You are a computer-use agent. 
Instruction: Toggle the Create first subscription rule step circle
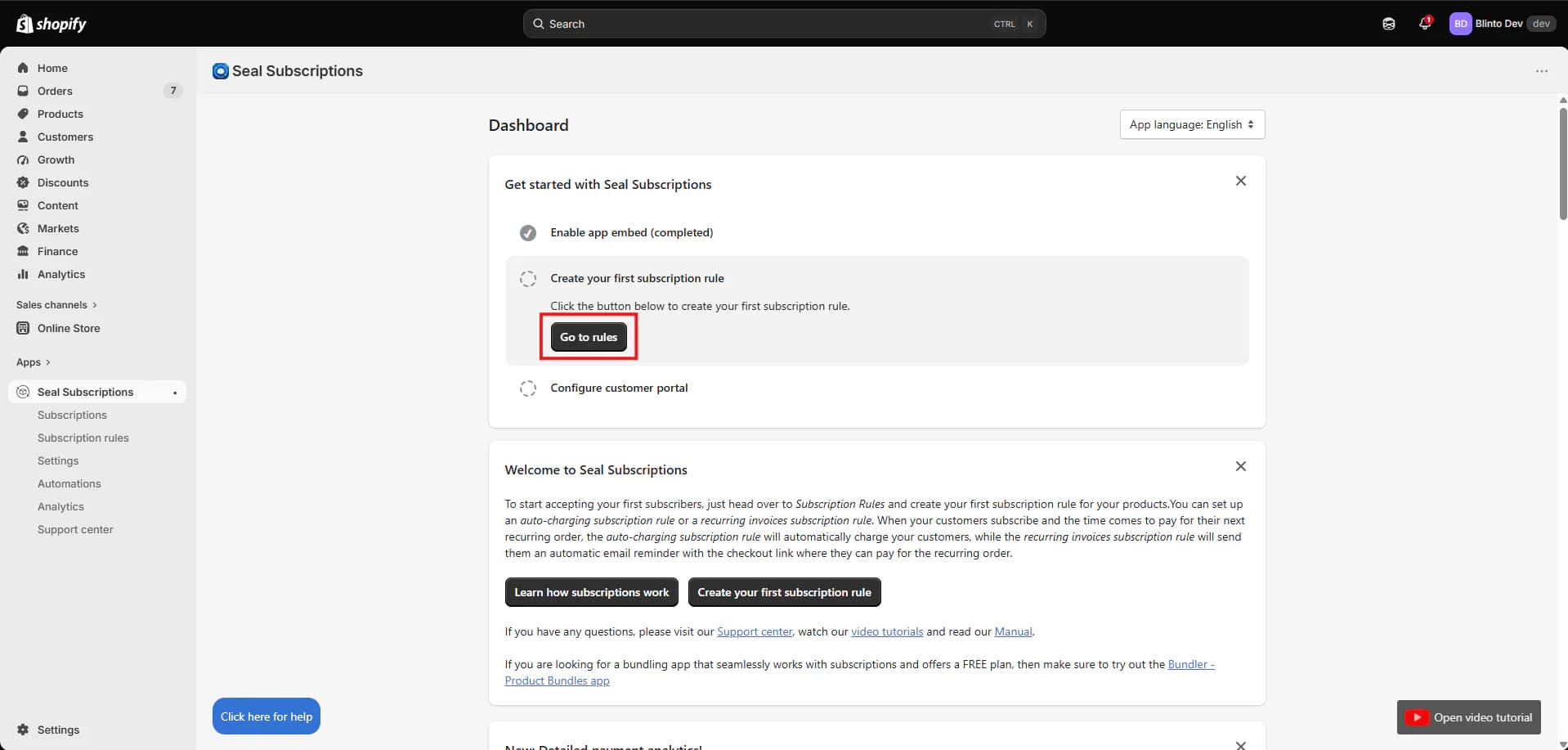[x=528, y=279]
